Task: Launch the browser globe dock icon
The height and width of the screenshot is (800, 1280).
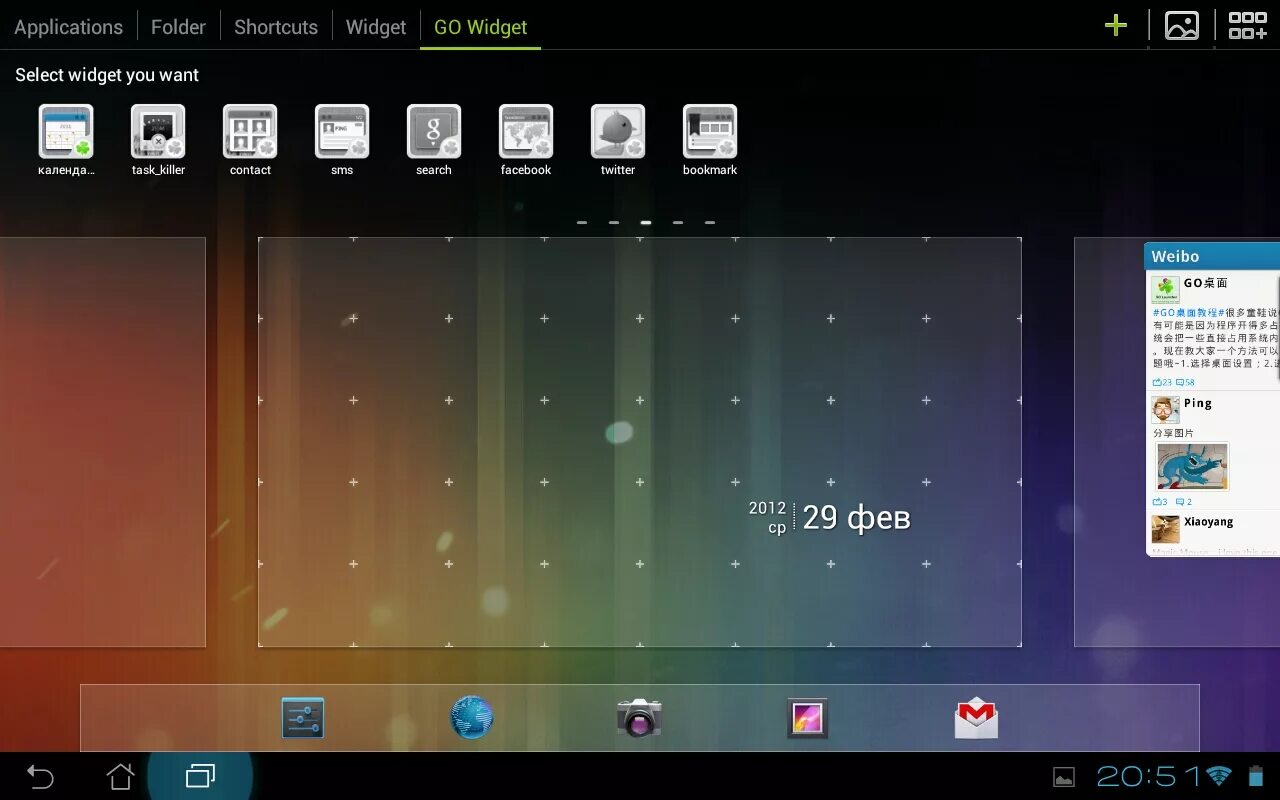Action: click(x=472, y=718)
